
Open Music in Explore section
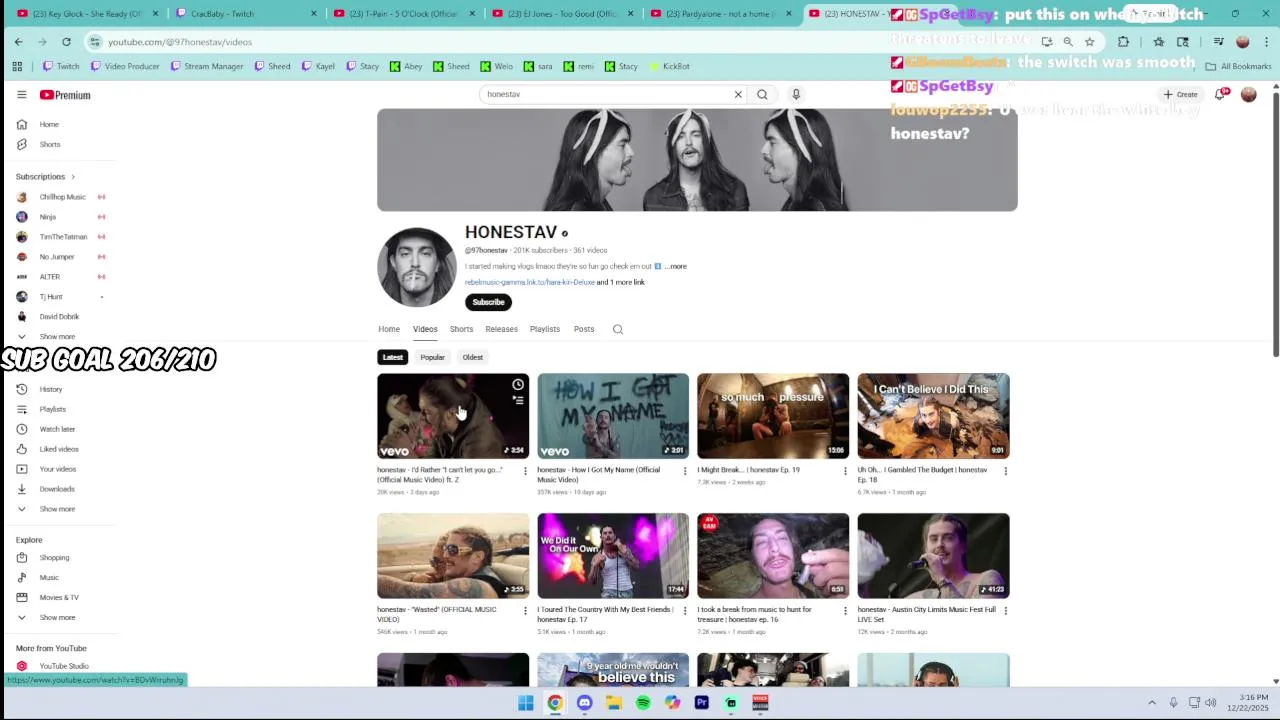(48, 577)
